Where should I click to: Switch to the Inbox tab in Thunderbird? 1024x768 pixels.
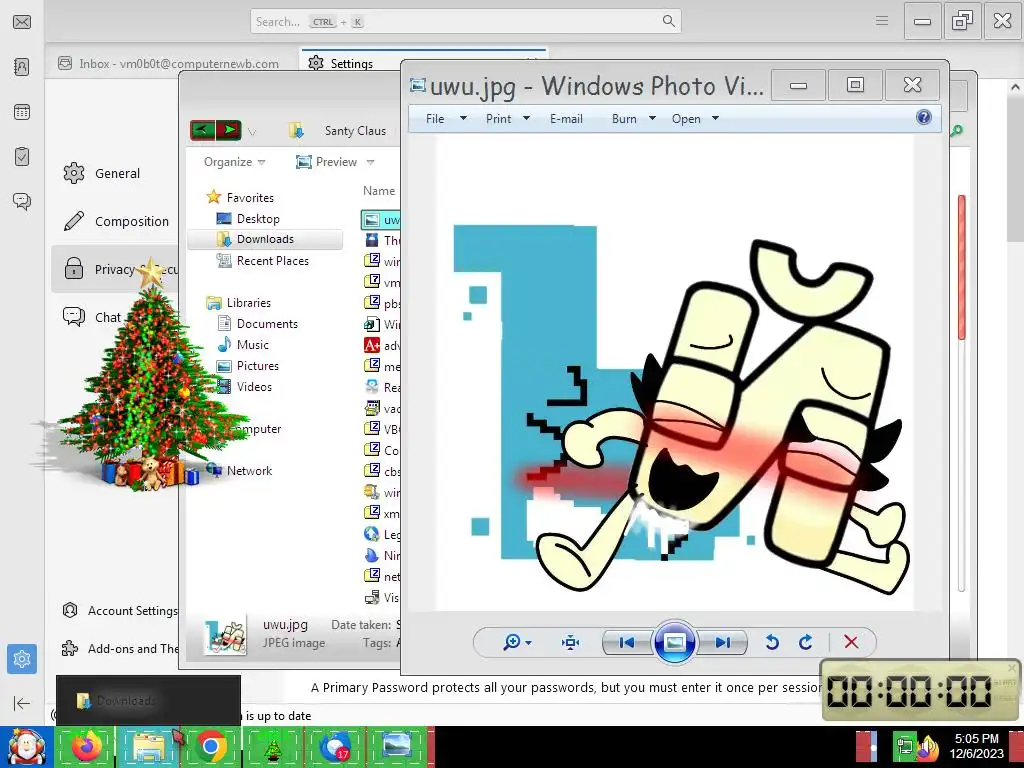coord(168,63)
